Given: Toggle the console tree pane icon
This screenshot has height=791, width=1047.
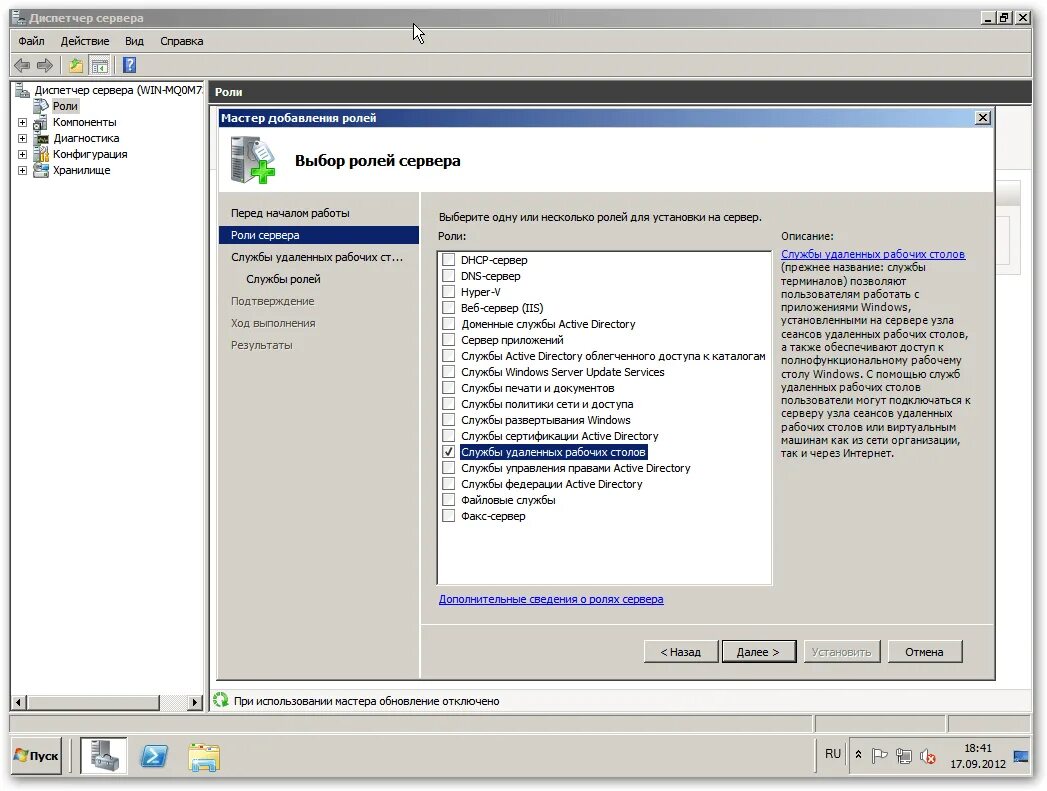Looking at the screenshot, I should pyautogui.click(x=99, y=65).
